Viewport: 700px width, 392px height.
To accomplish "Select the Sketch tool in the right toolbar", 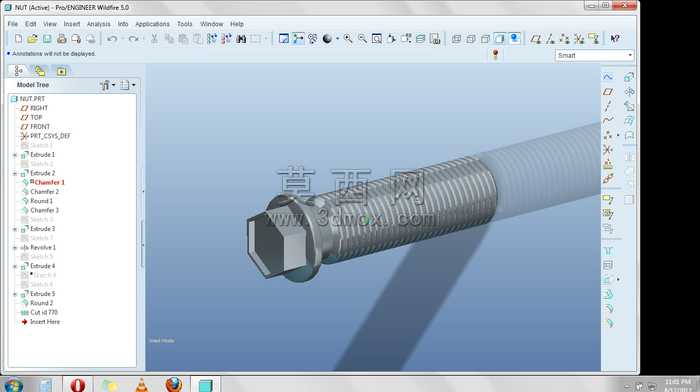I will (x=608, y=77).
